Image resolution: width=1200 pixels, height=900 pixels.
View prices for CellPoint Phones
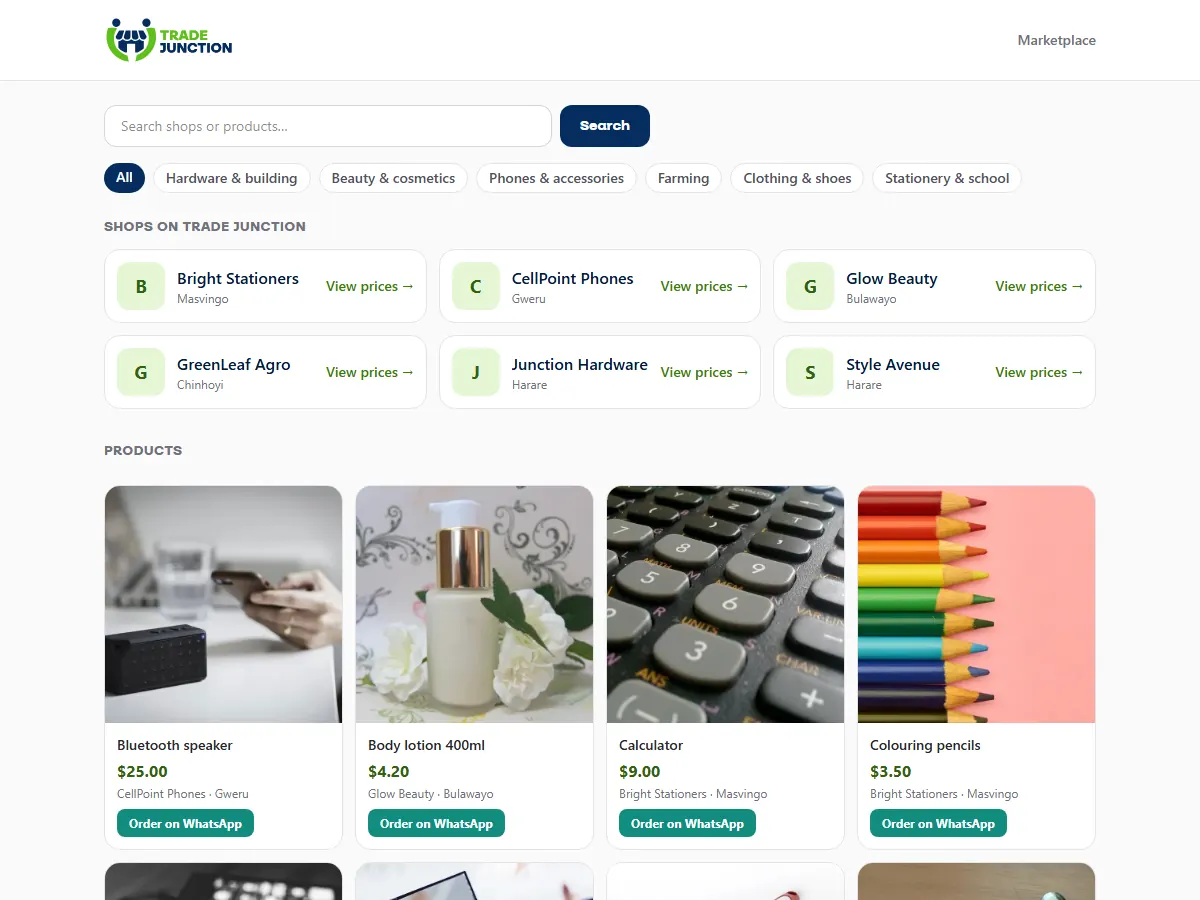(x=704, y=286)
